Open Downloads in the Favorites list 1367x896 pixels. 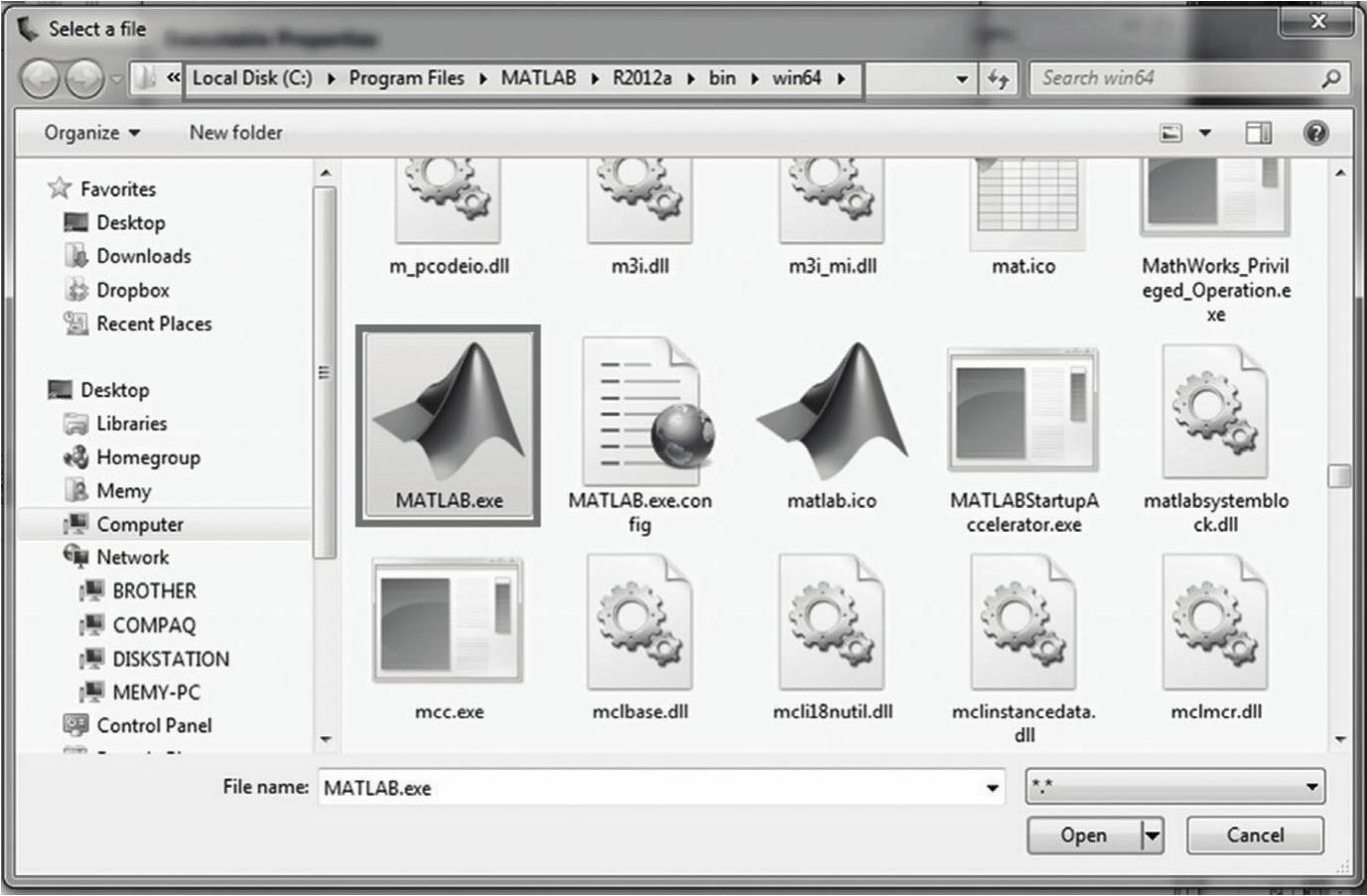tap(143, 256)
